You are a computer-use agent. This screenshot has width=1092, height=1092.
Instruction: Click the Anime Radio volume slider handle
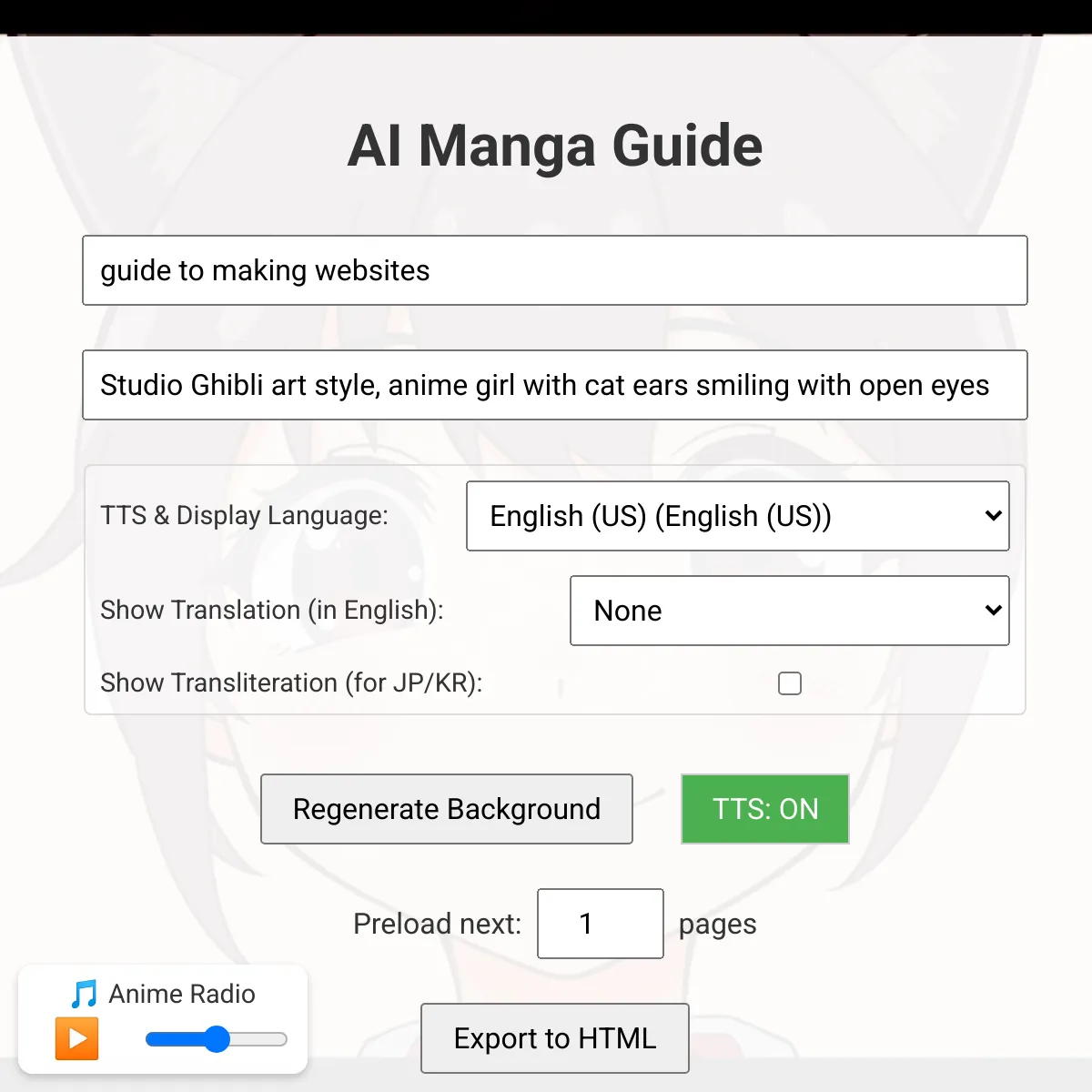(218, 1038)
